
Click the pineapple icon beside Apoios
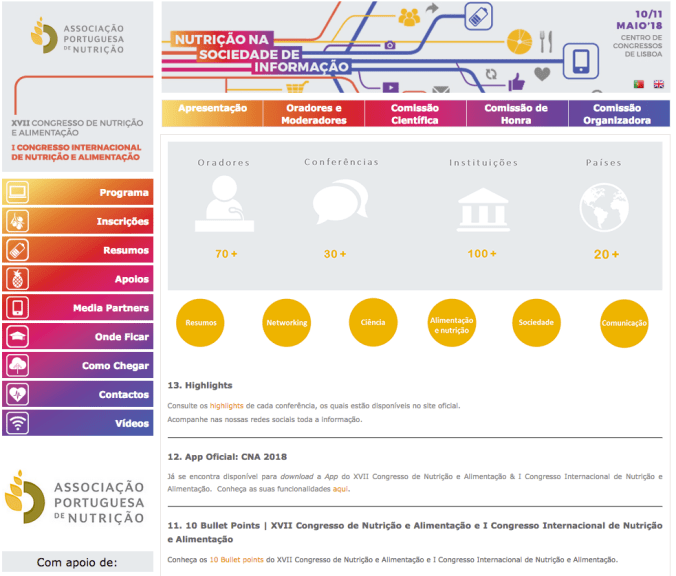(x=17, y=280)
